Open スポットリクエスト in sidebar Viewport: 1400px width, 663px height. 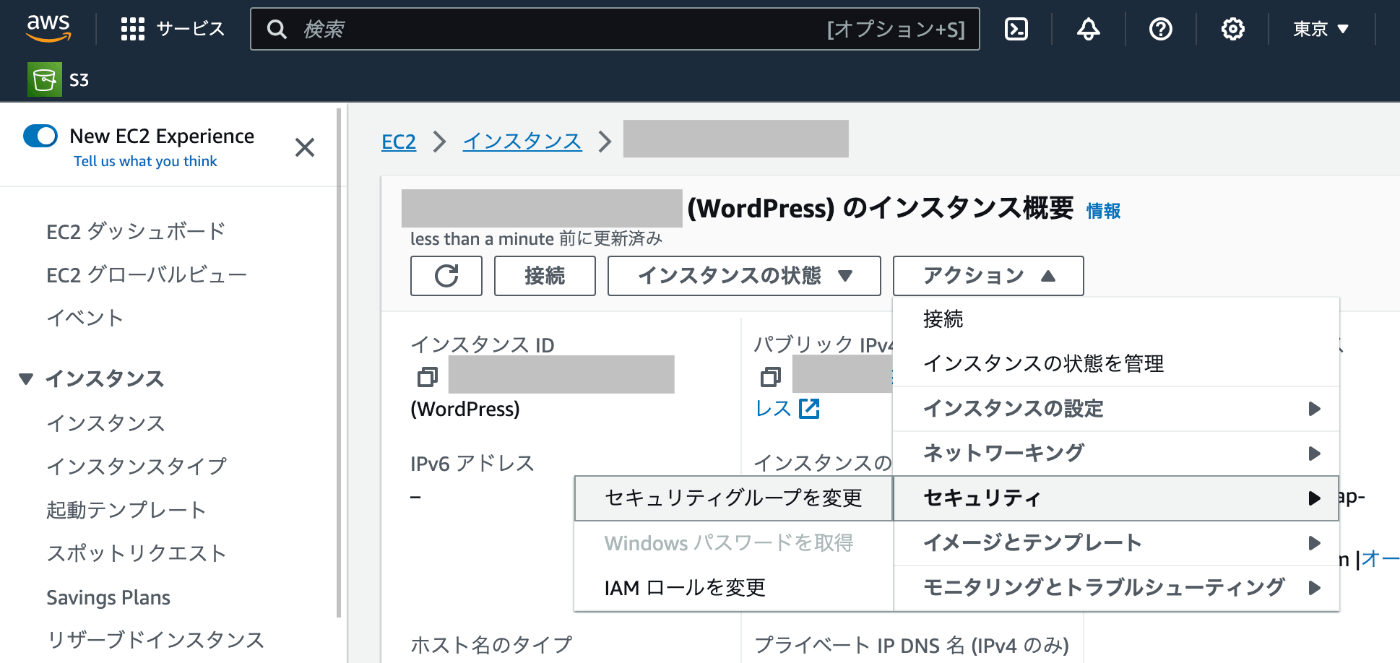(x=136, y=553)
